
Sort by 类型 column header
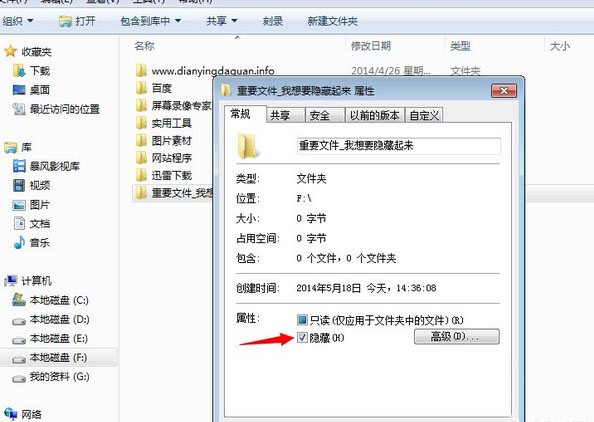[460, 46]
